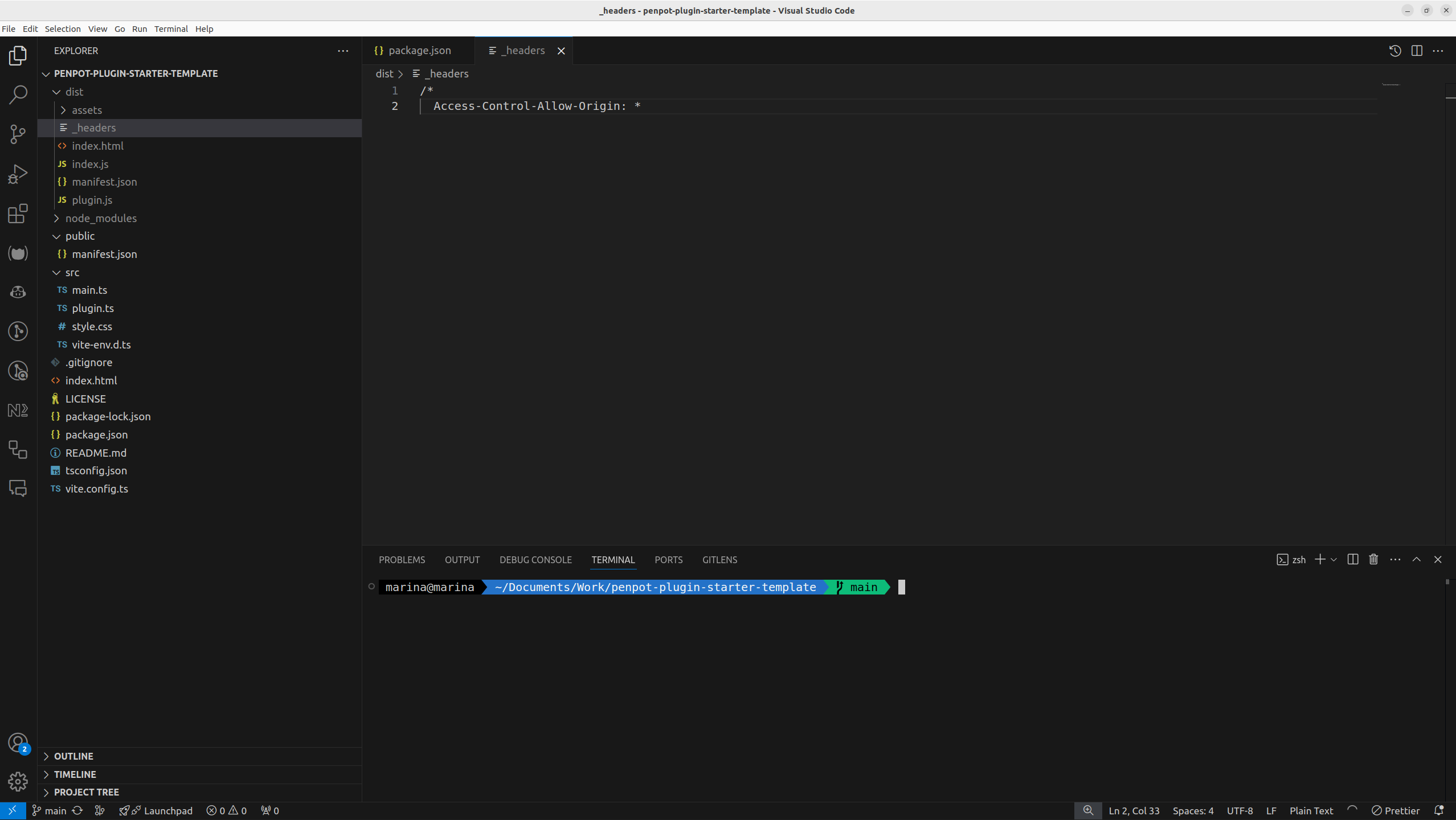The width and height of the screenshot is (1456, 820).
Task: Open vite.config.ts in the explorer
Action: click(96, 489)
